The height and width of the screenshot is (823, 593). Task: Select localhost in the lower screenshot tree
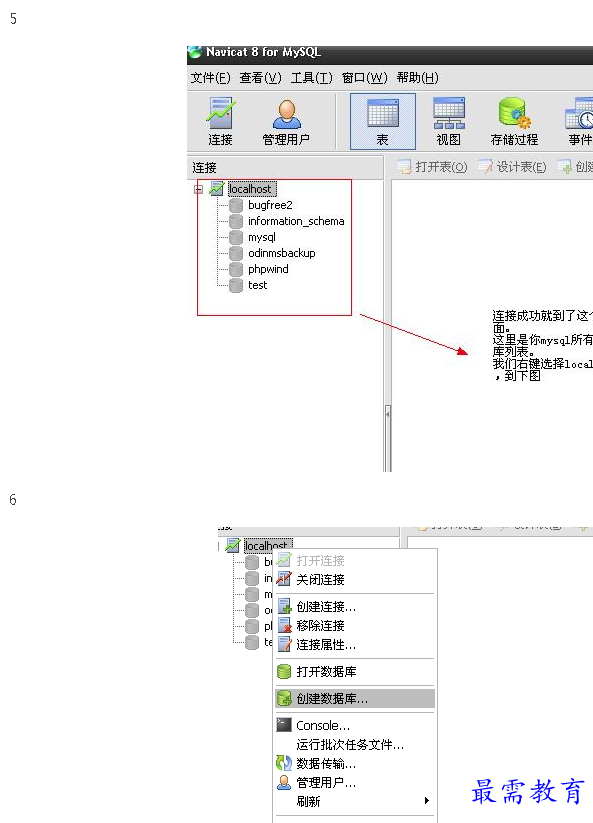click(x=268, y=545)
